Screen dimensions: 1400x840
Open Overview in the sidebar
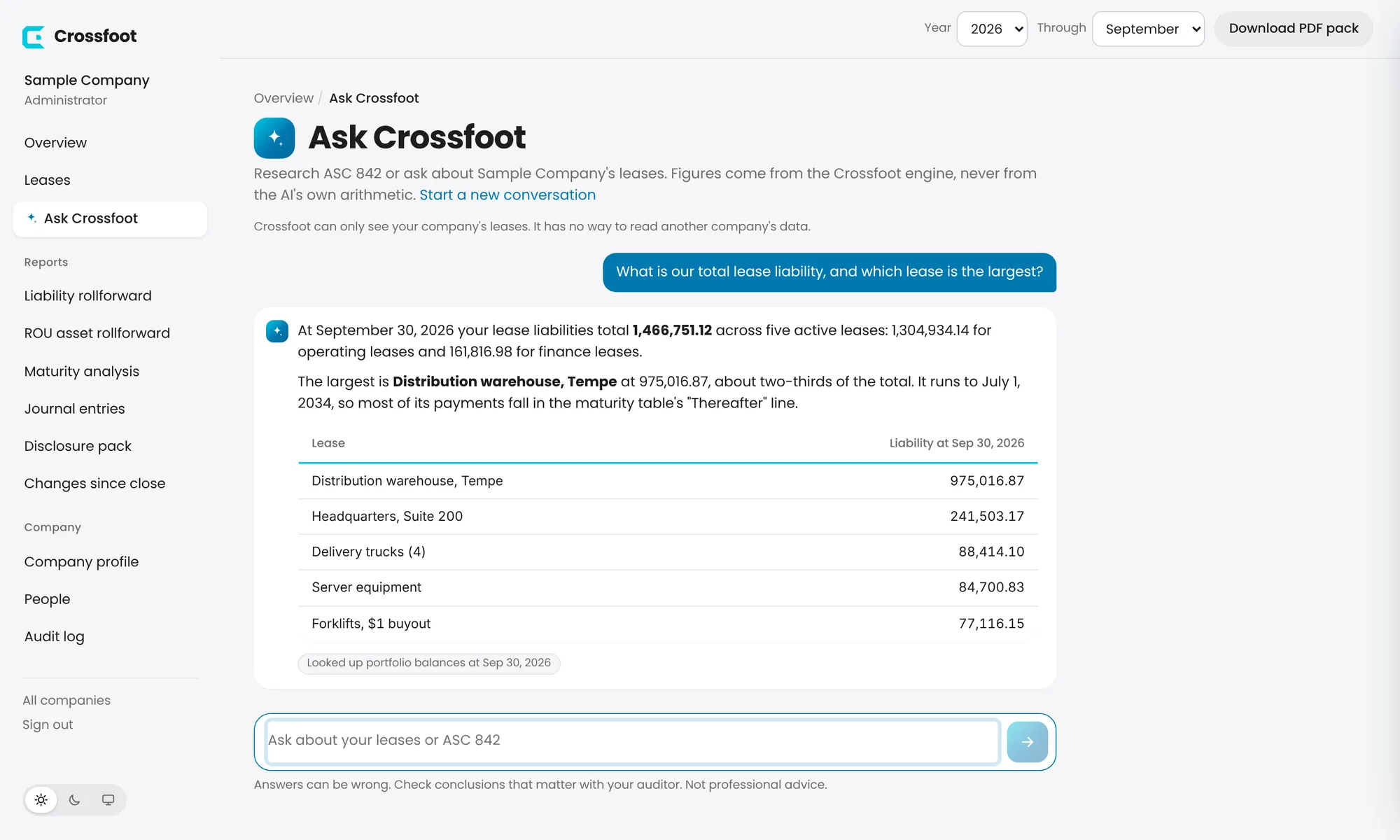pos(55,143)
